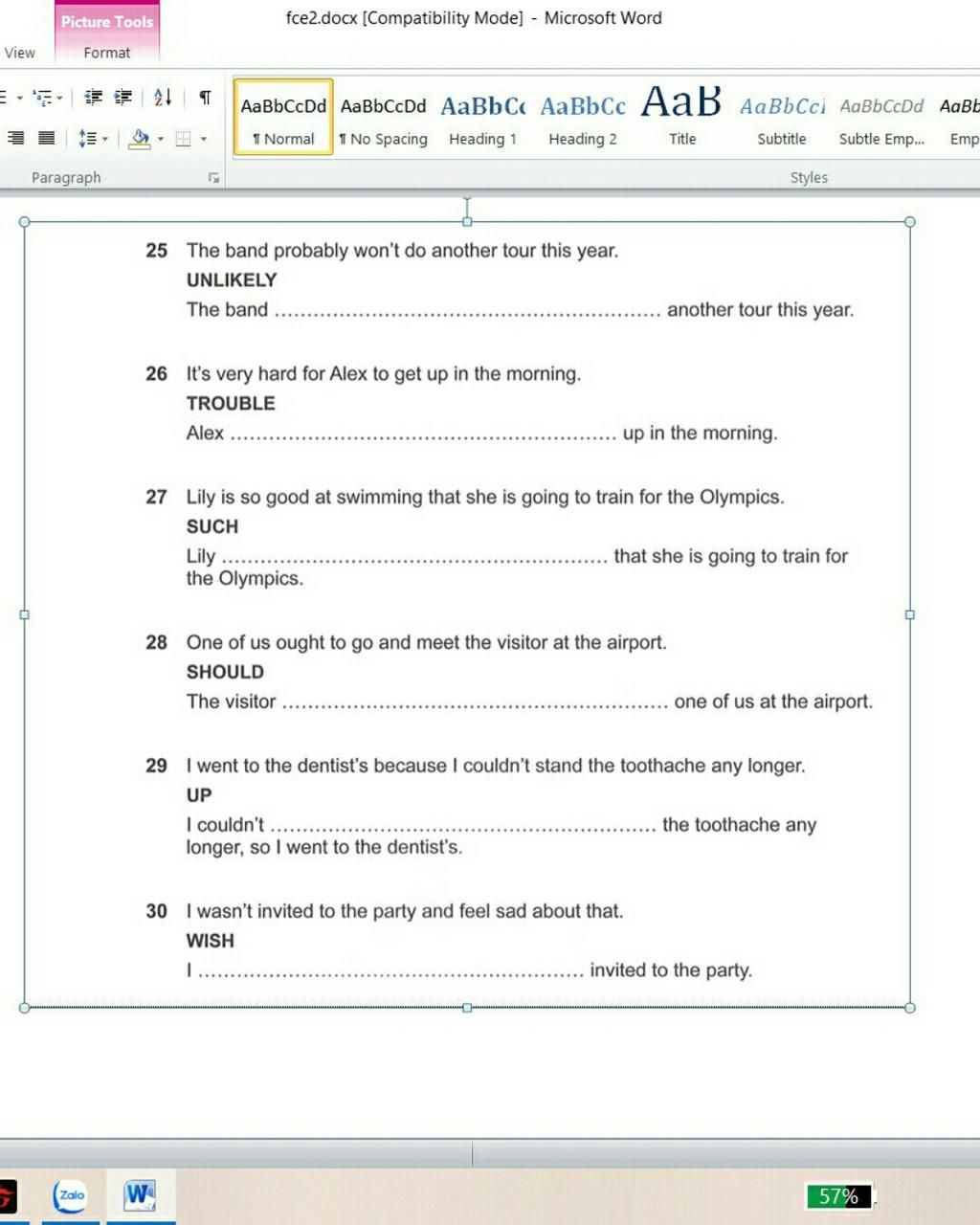
Task: Click the keyword 'SHOULD' in question 28
Action: point(225,672)
